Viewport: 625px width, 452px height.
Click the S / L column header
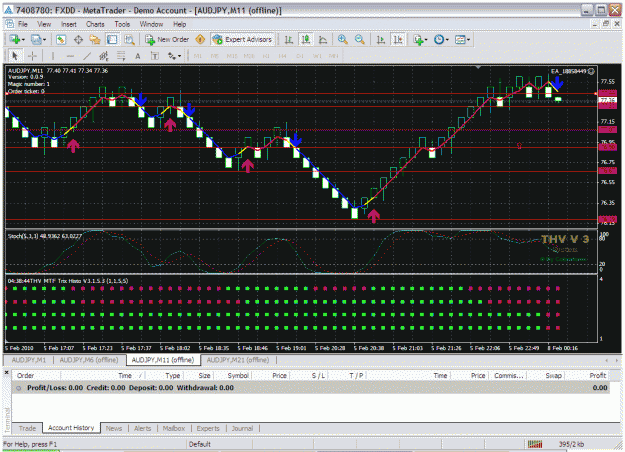tap(308, 375)
